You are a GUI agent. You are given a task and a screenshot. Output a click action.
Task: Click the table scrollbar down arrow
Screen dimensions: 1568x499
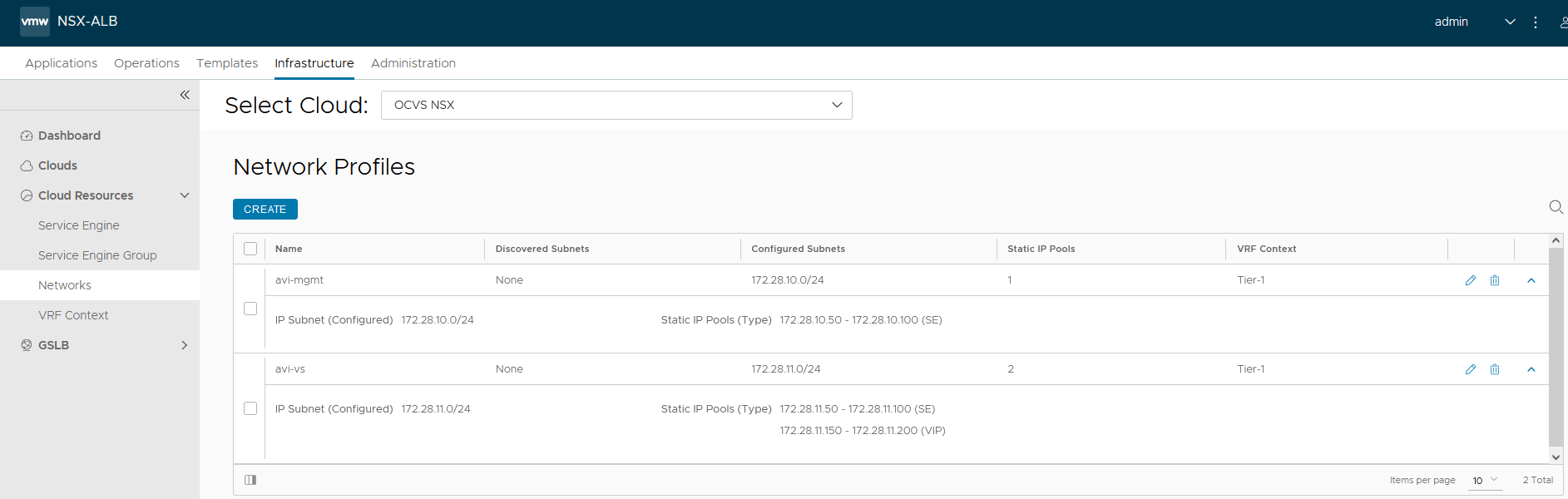point(1556,457)
